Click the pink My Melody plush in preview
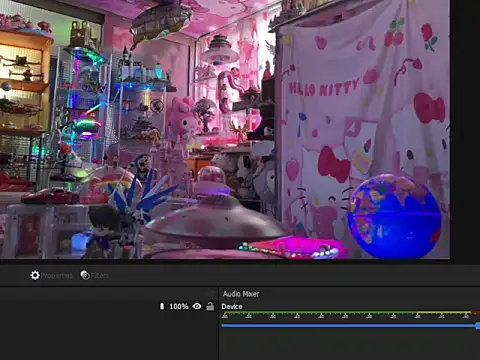The image size is (480, 360). tap(182, 118)
